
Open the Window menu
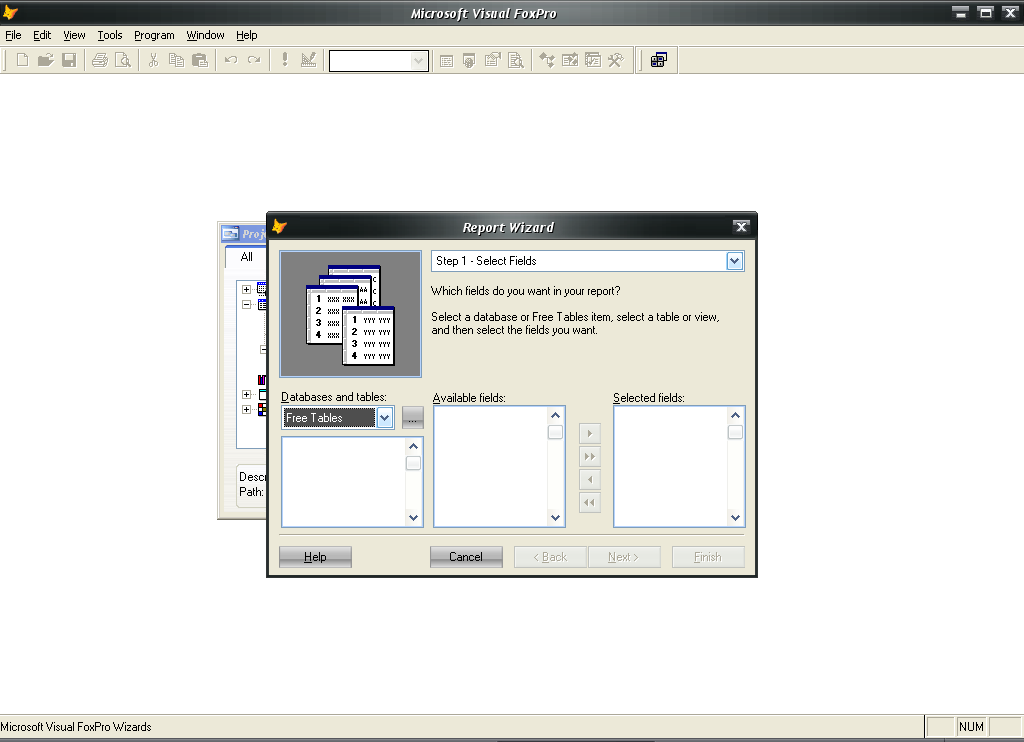(x=205, y=35)
